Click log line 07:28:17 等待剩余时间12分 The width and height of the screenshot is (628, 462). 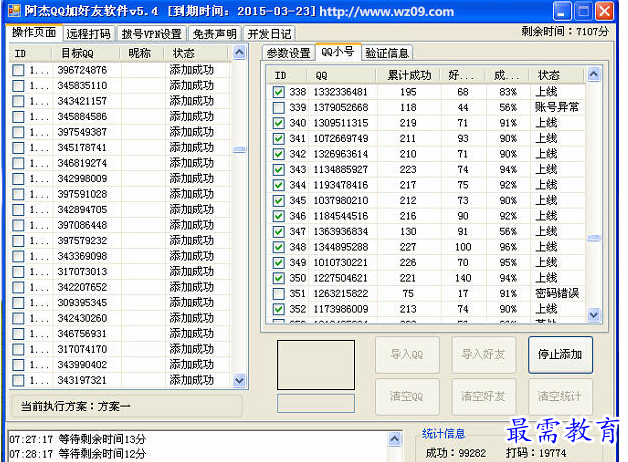click(x=77, y=454)
